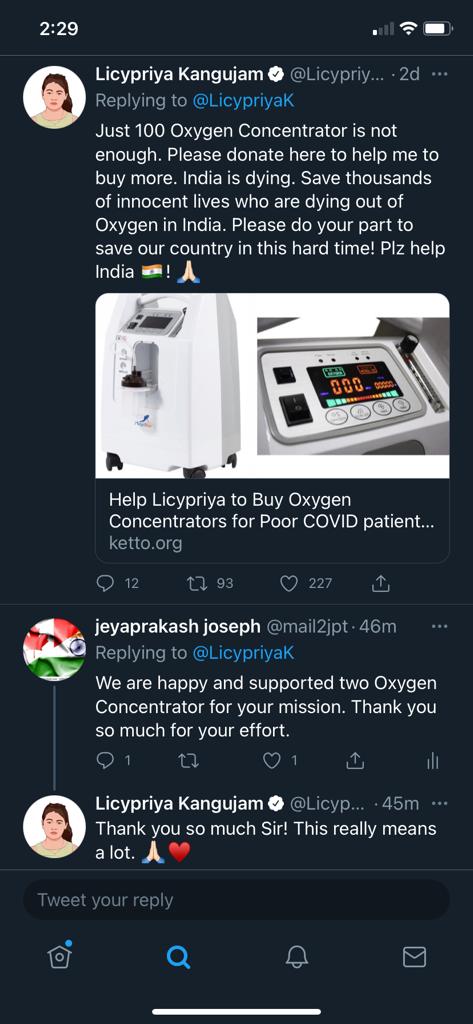Open more options on the 45m reply
This screenshot has width=473, height=1024.
coord(440,803)
